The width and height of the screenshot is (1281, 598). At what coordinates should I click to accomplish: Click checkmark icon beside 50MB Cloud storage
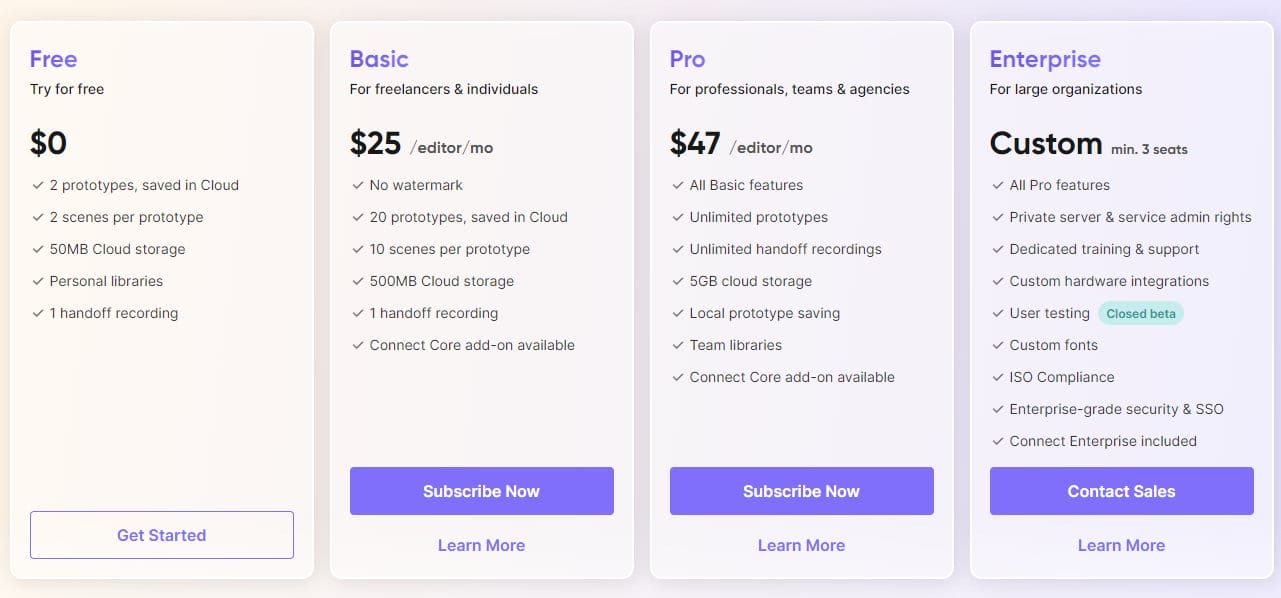click(37, 249)
